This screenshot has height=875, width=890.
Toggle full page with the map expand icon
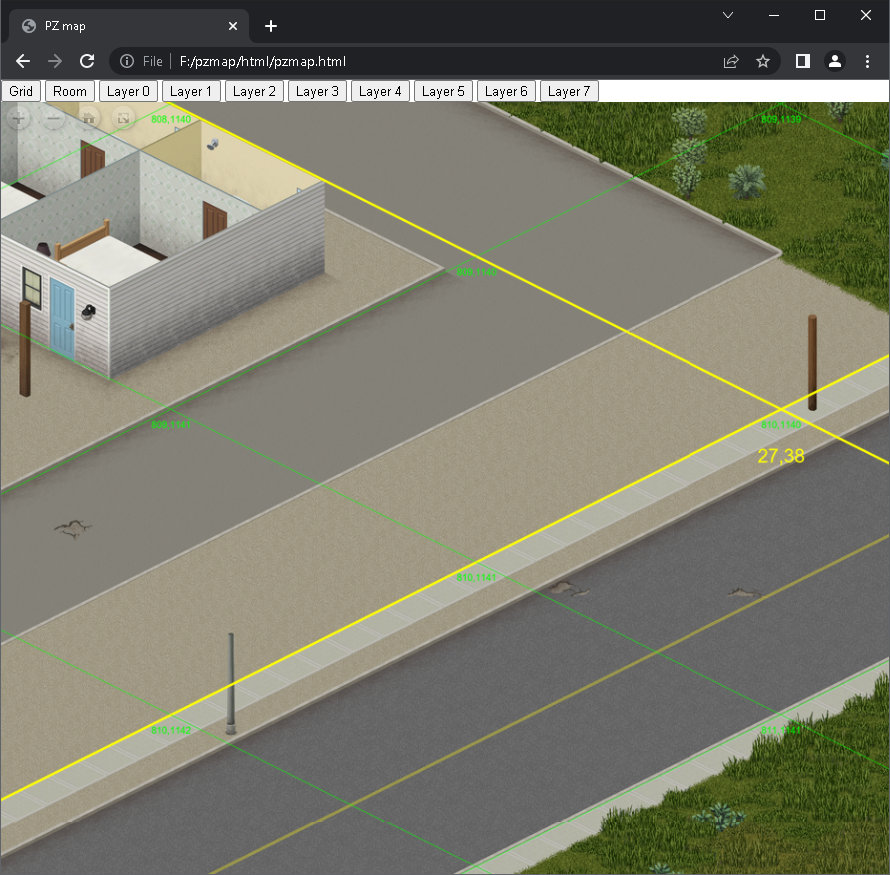pyautogui.click(x=123, y=119)
